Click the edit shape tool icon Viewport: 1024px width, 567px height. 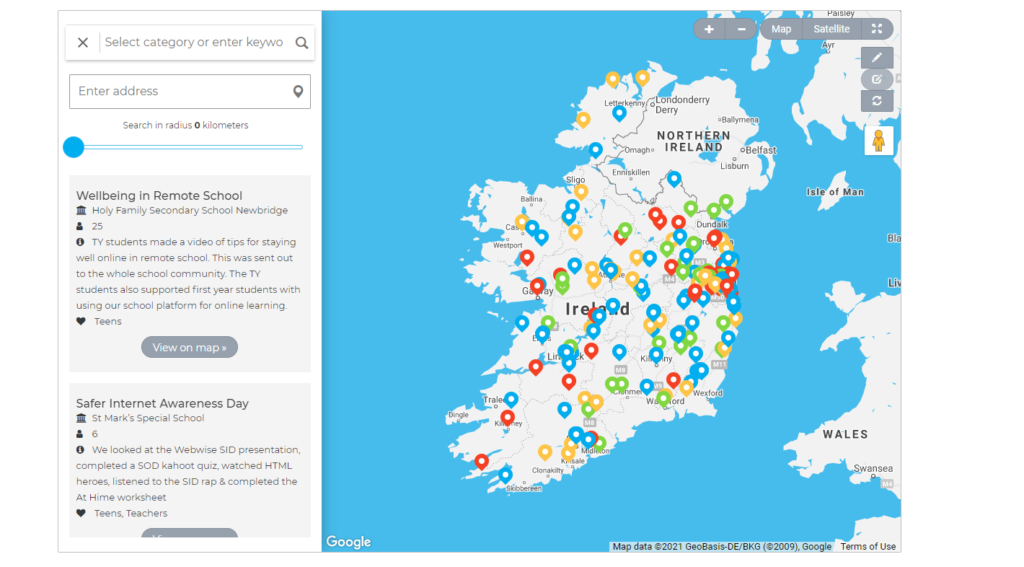(x=877, y=79)
